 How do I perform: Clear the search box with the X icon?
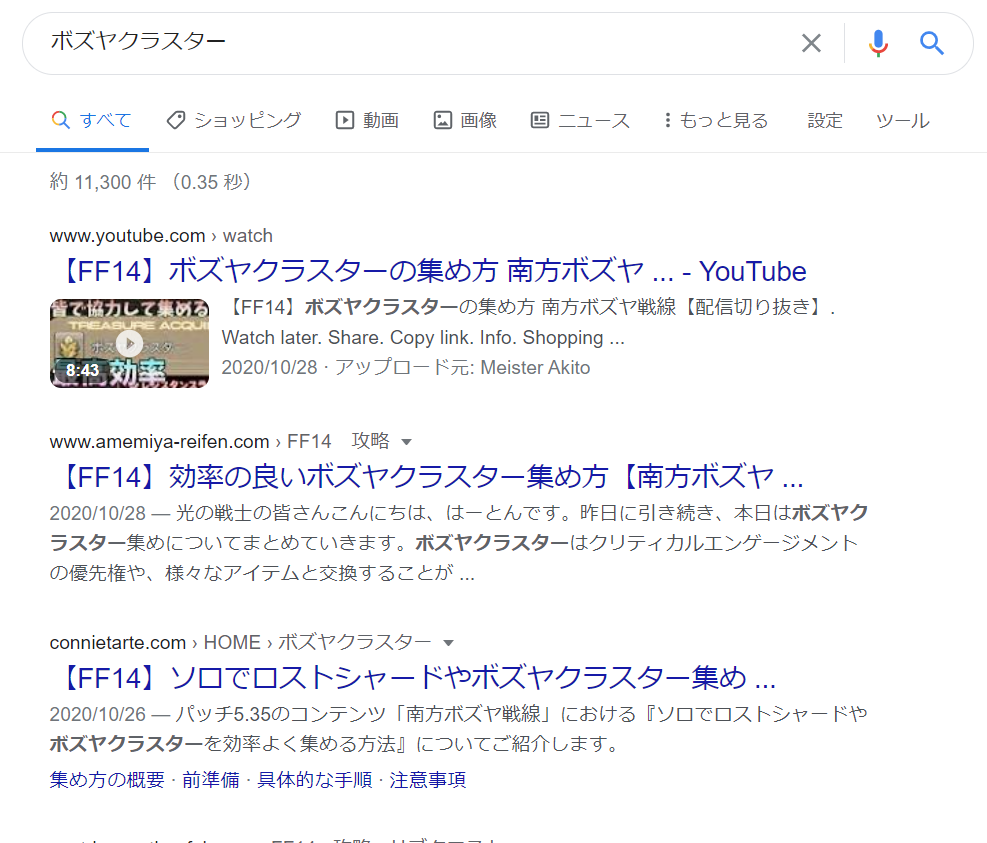[811, 43]
